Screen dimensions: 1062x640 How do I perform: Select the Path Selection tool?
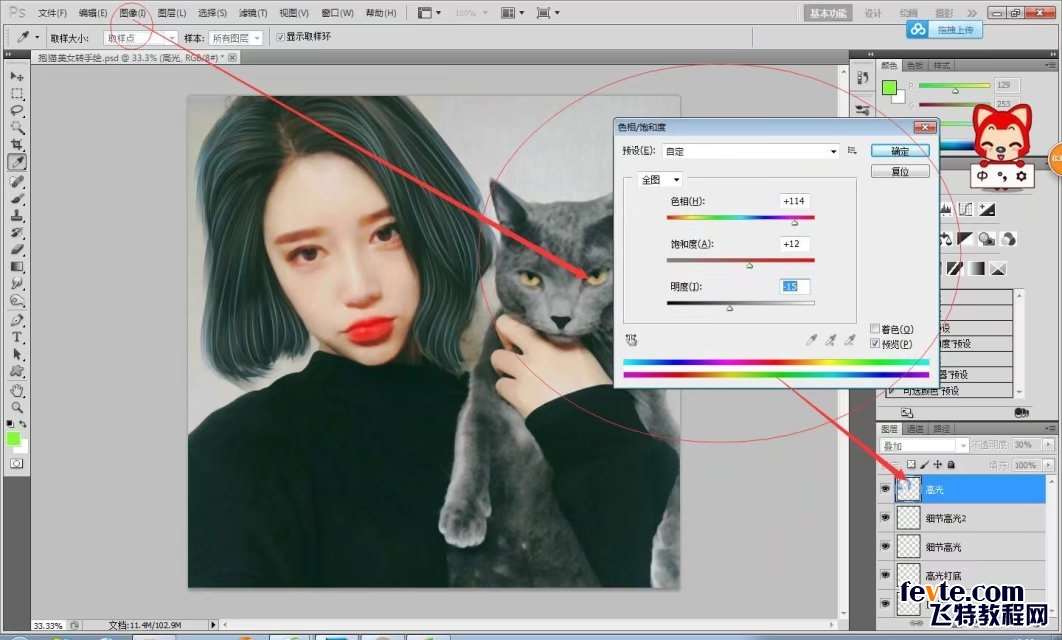pos(17,354)
